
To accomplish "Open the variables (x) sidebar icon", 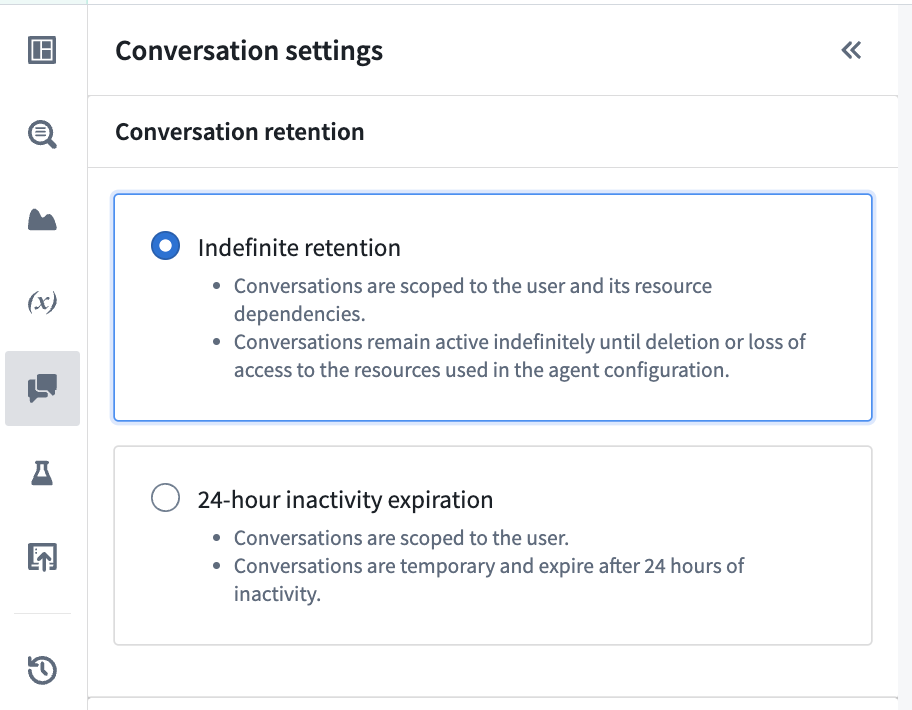I will point(42,302).
